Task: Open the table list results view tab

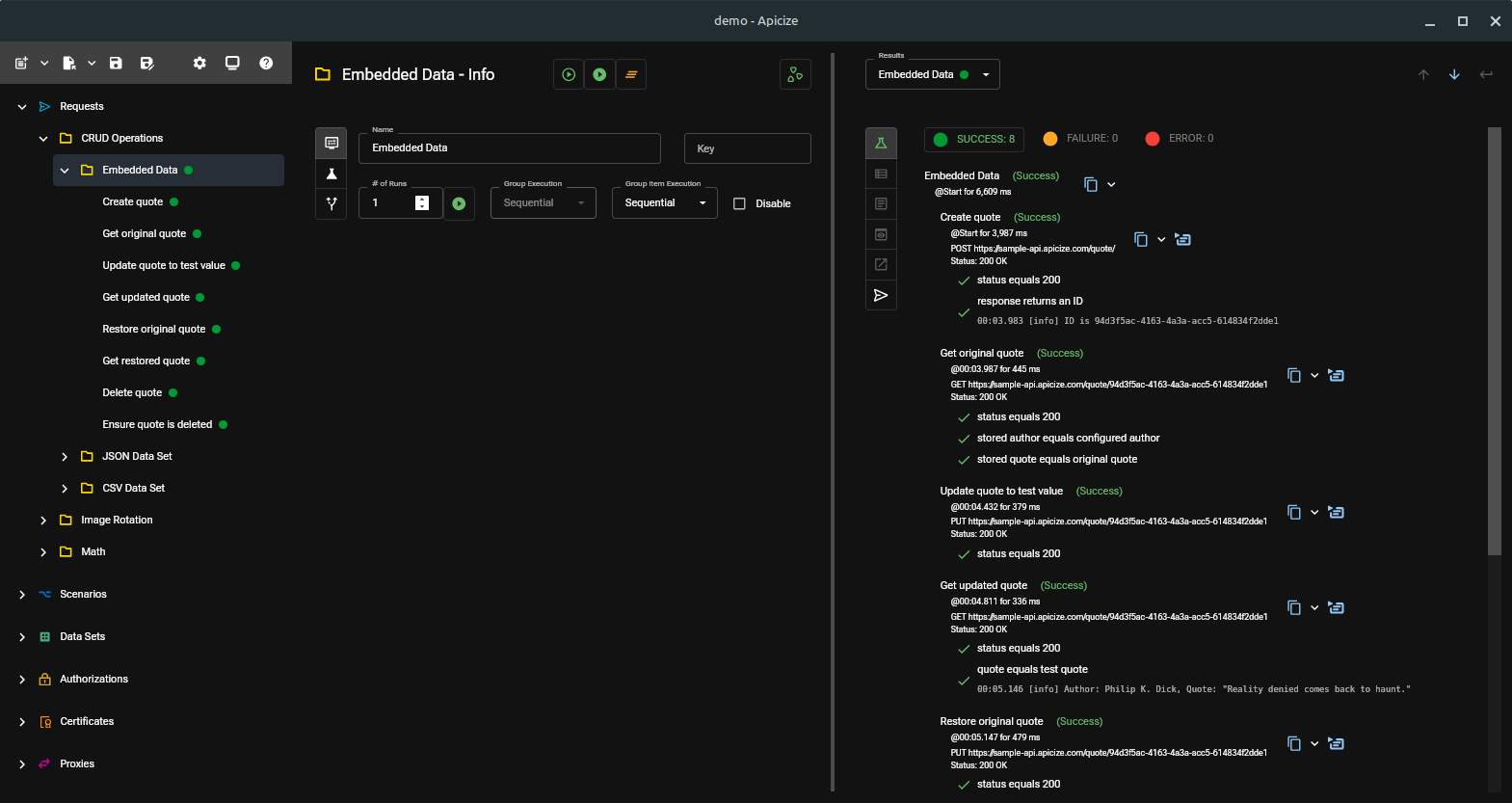Action: coord(881,174)
